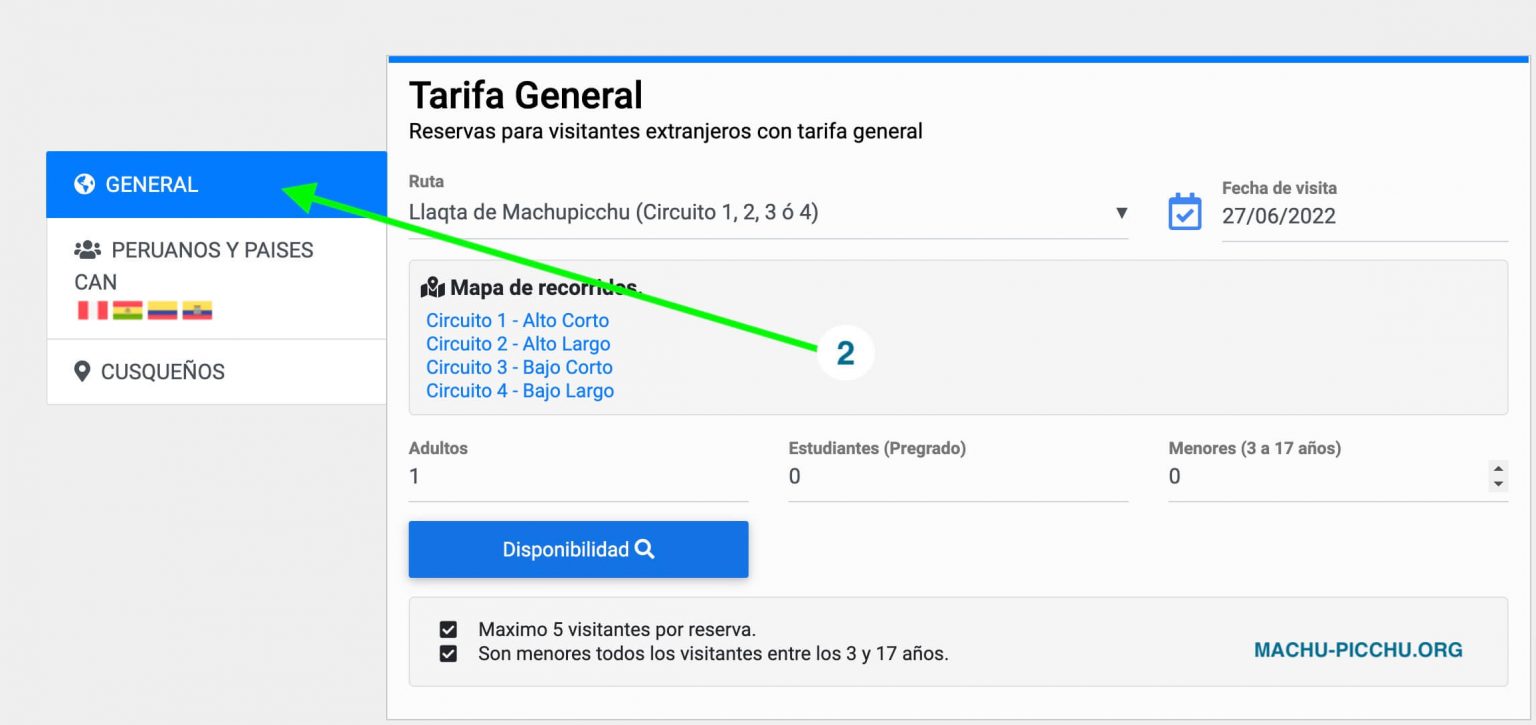Open the Circuito 3 - Bajo Corto link

point(519,367)
